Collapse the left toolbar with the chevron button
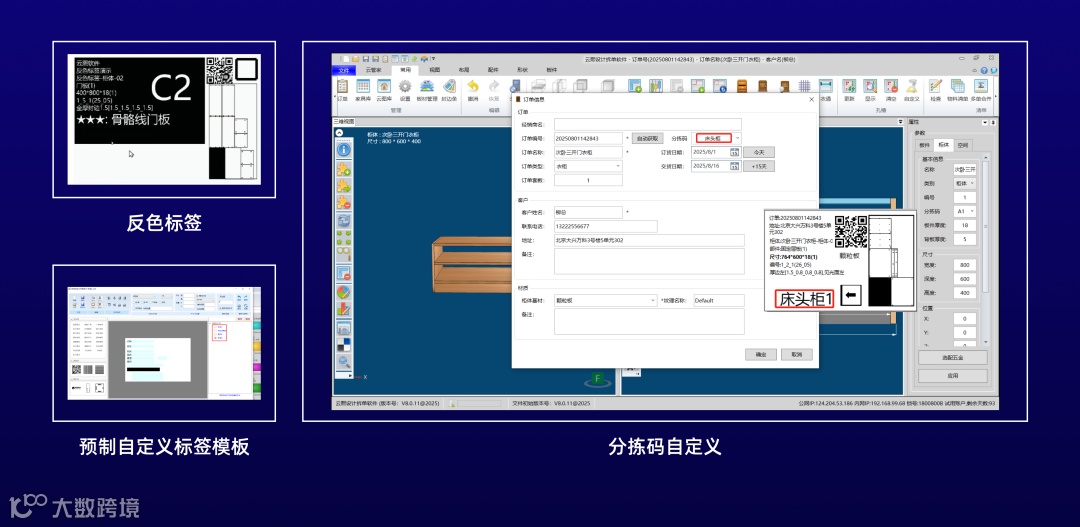Screen dimensions: 1080x527 tap(339, 133)
